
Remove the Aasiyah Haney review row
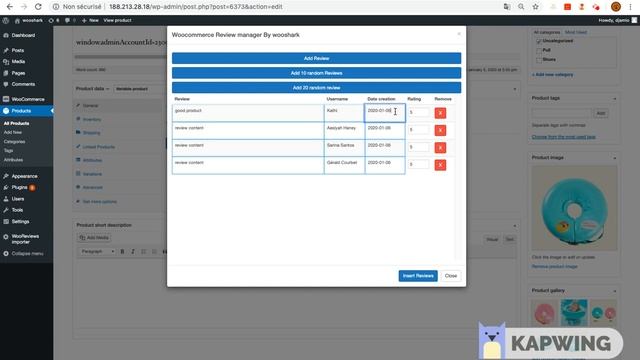click(440, 130)
